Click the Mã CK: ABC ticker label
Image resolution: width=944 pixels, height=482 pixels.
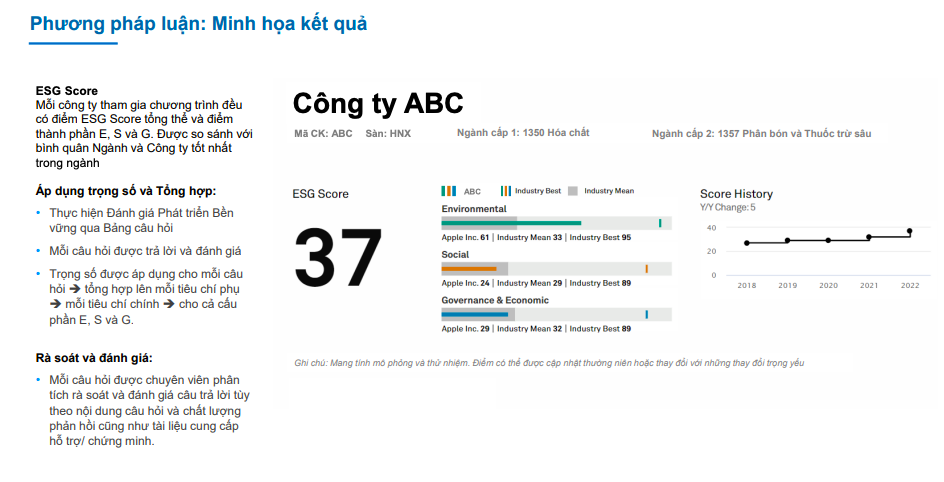click(x=323, y=134)
